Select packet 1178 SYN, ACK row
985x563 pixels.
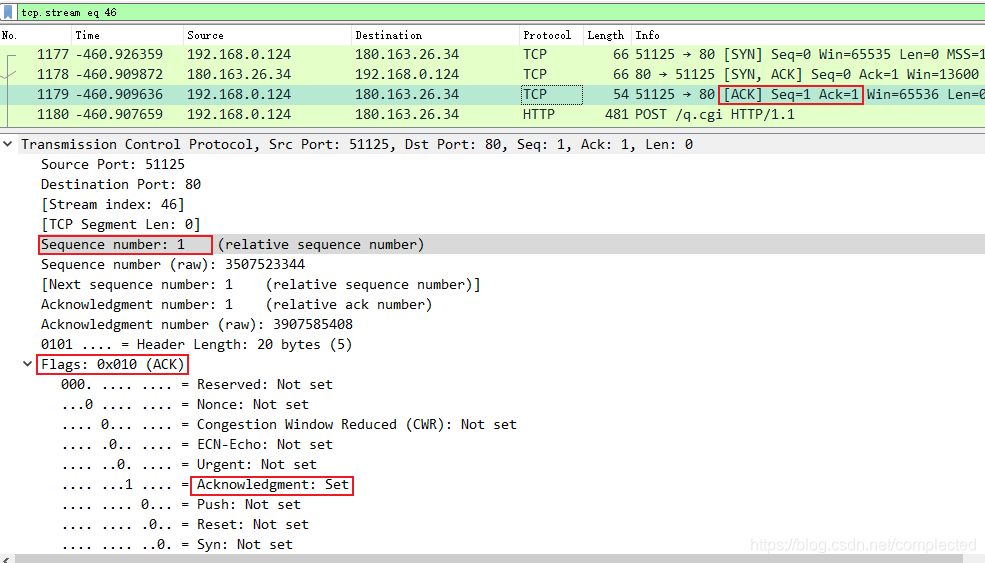point(492,75)
